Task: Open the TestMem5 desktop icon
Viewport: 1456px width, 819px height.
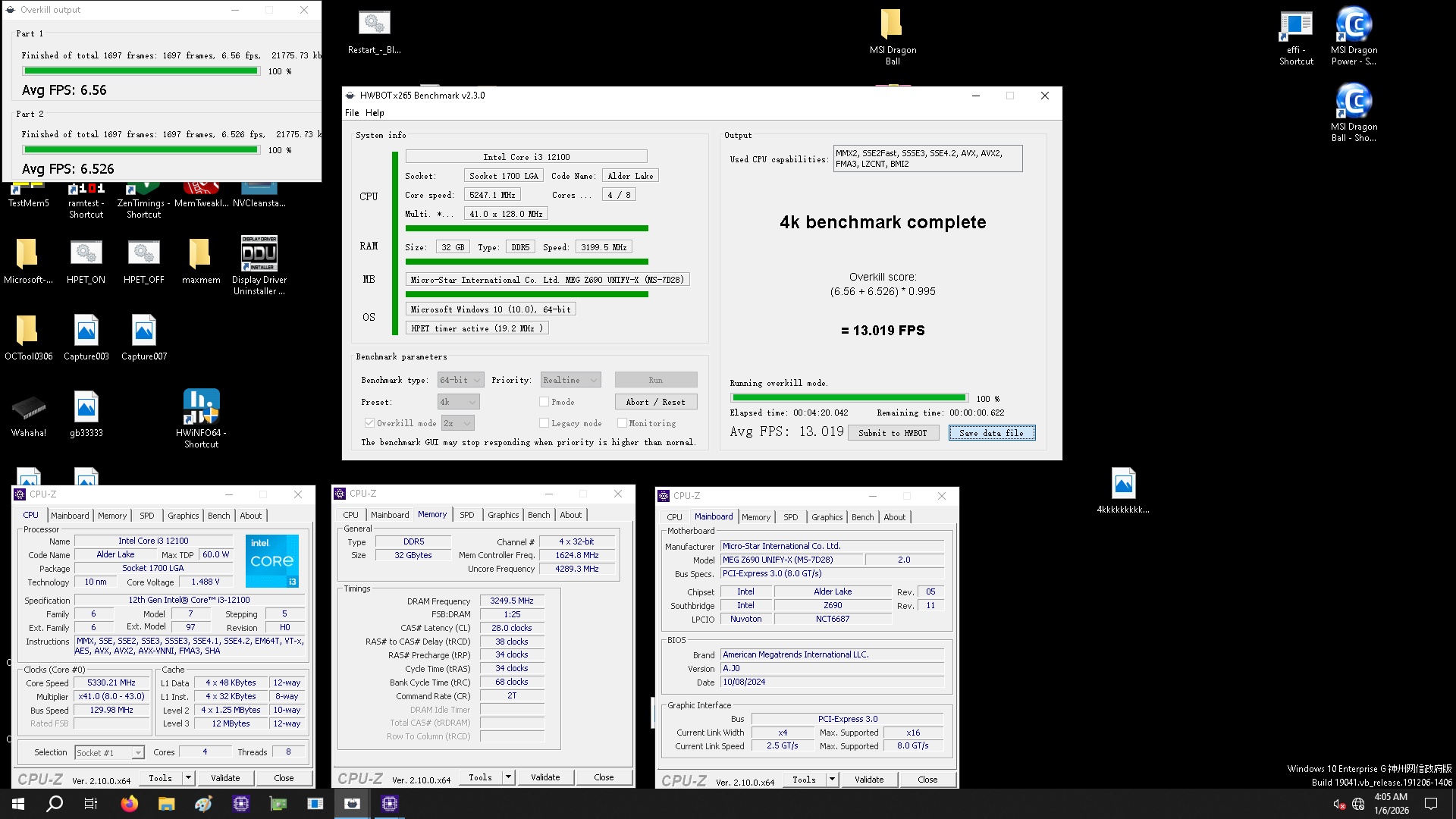Action: tap(29, 196)
